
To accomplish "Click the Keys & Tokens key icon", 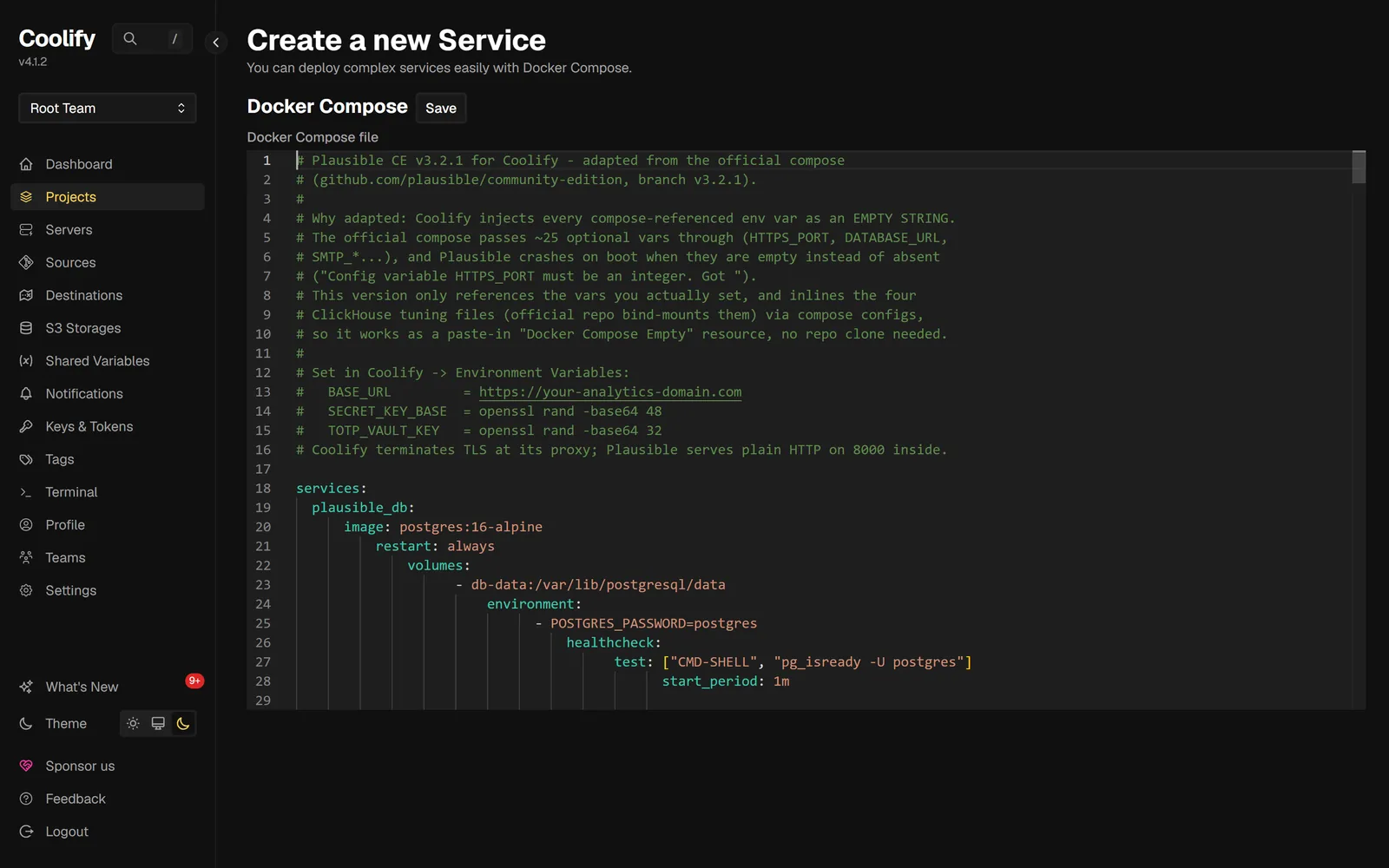I will [26, 426].
